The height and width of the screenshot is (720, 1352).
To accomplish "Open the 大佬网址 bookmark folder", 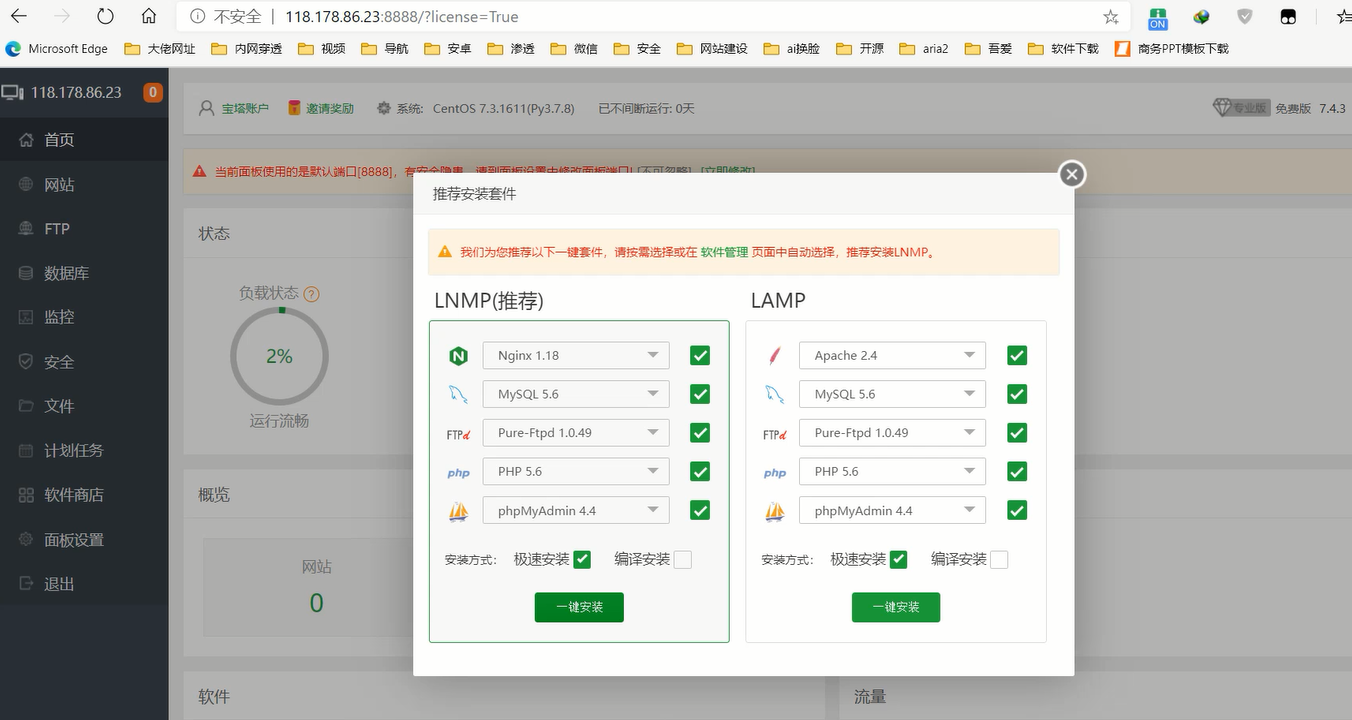I will click(160, 48).
